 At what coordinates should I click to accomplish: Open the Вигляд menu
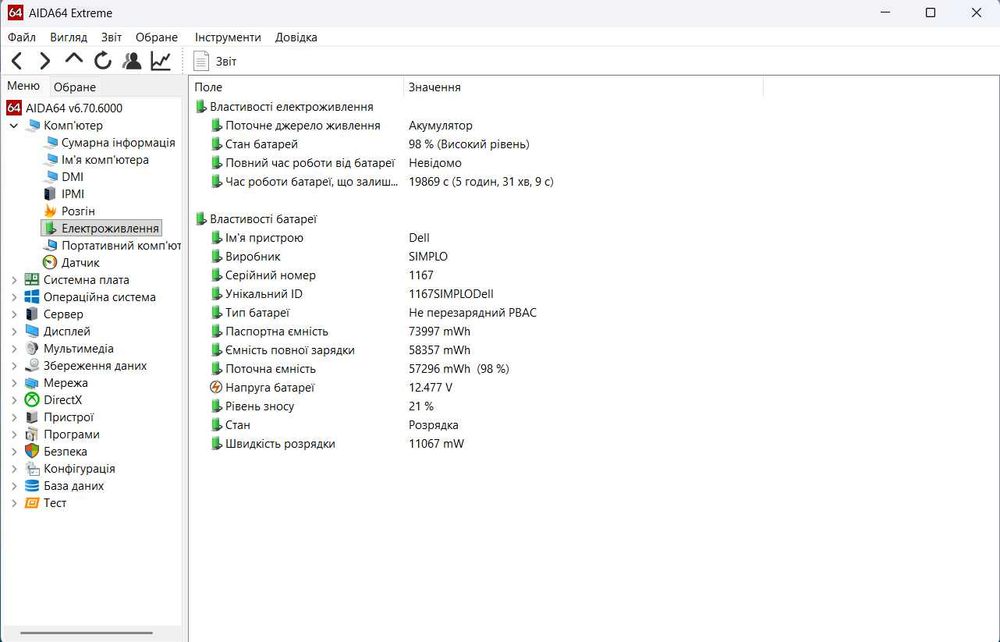(68, 37)
